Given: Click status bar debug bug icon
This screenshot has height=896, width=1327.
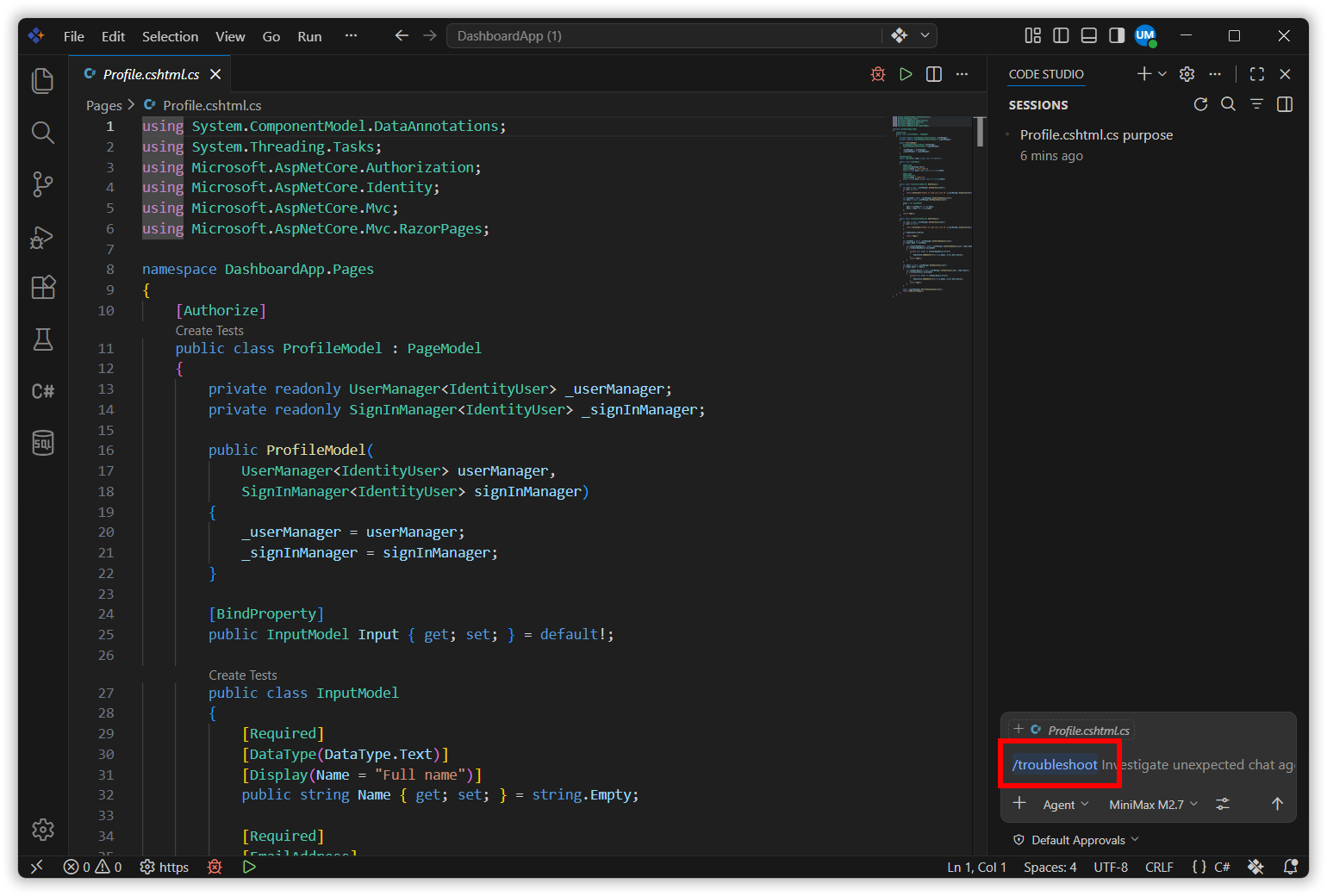Looking at the screenshot, I should 215,867.
